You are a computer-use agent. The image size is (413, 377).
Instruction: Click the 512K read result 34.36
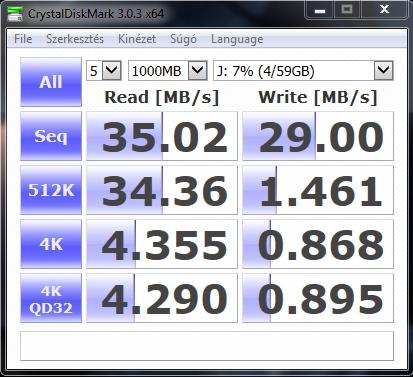coord(162,190)
